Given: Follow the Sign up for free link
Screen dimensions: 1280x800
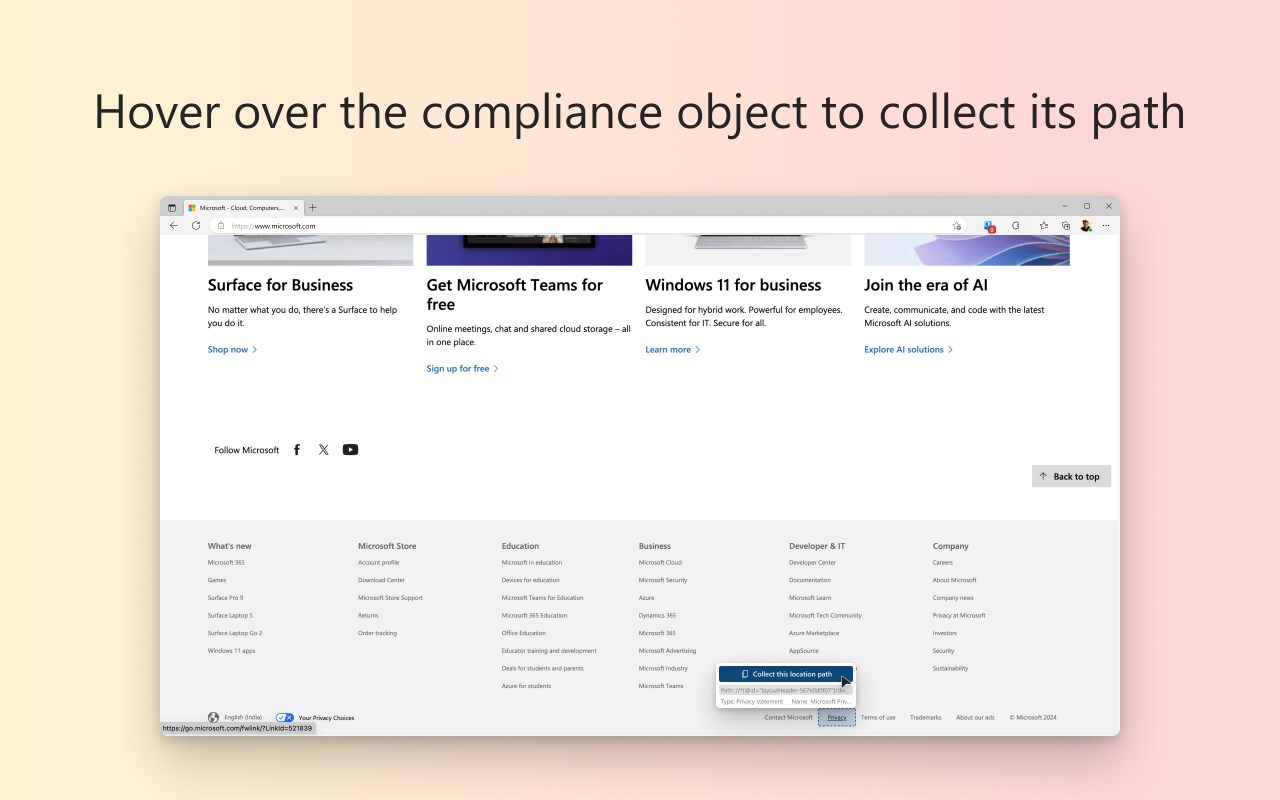Looking at the screenshot, I should pos(462,368).
